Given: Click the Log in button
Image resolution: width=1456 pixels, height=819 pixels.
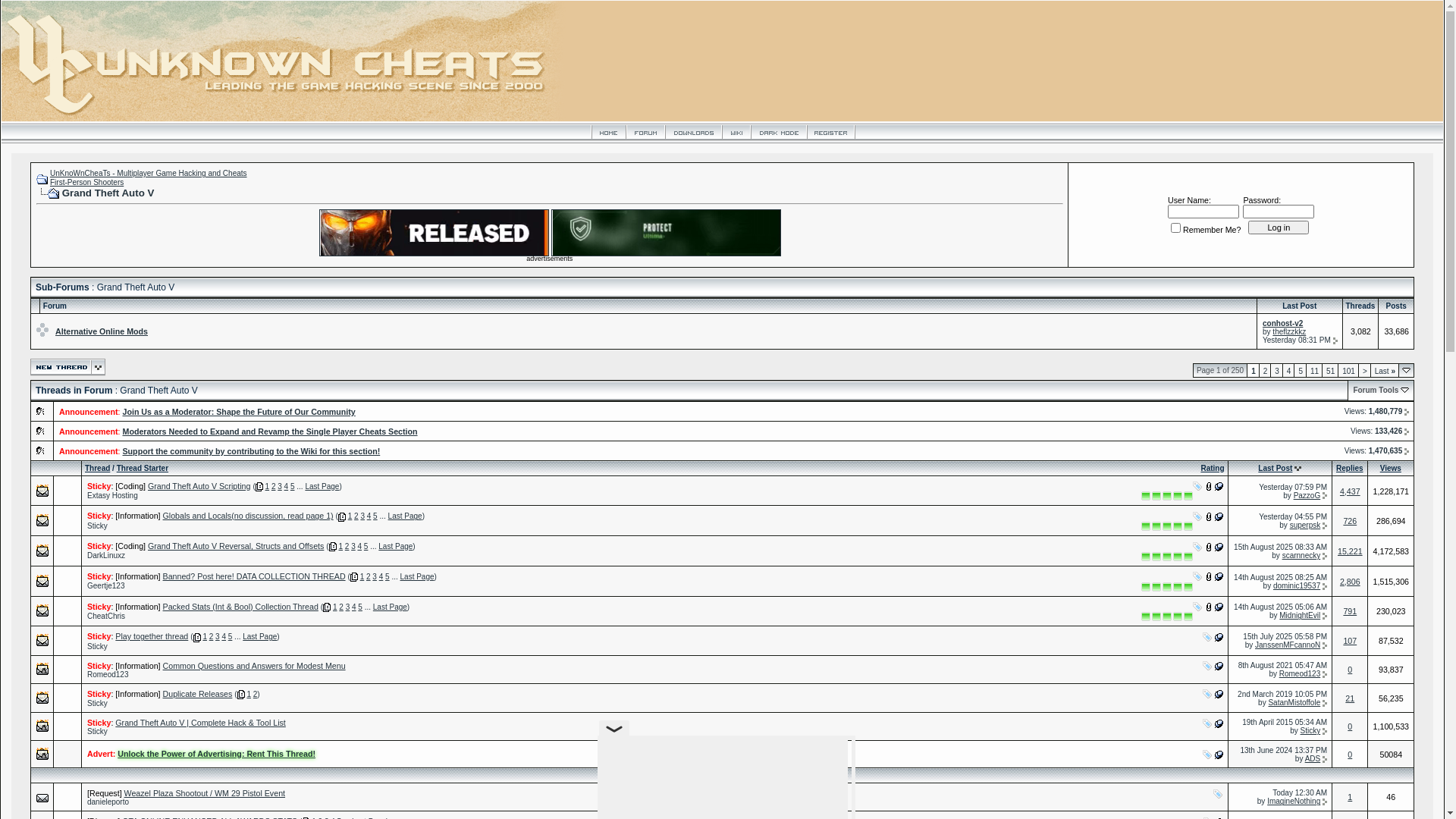Looking at the screenshot, I should [1279, 227].
